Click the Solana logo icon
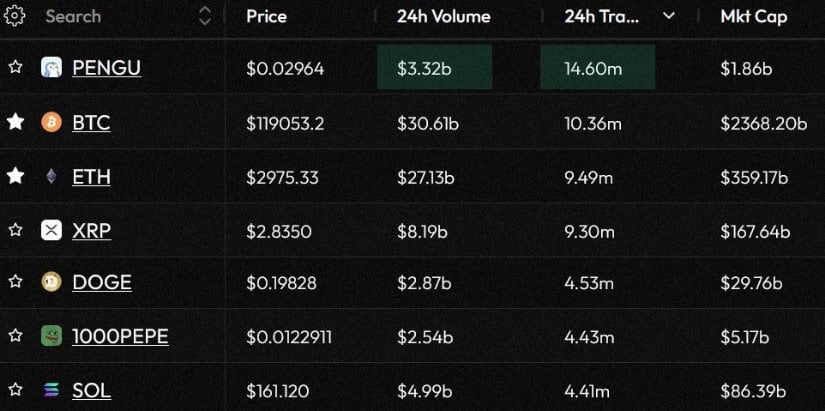Screen dimensions: 825x411 [x=51, y=390]
